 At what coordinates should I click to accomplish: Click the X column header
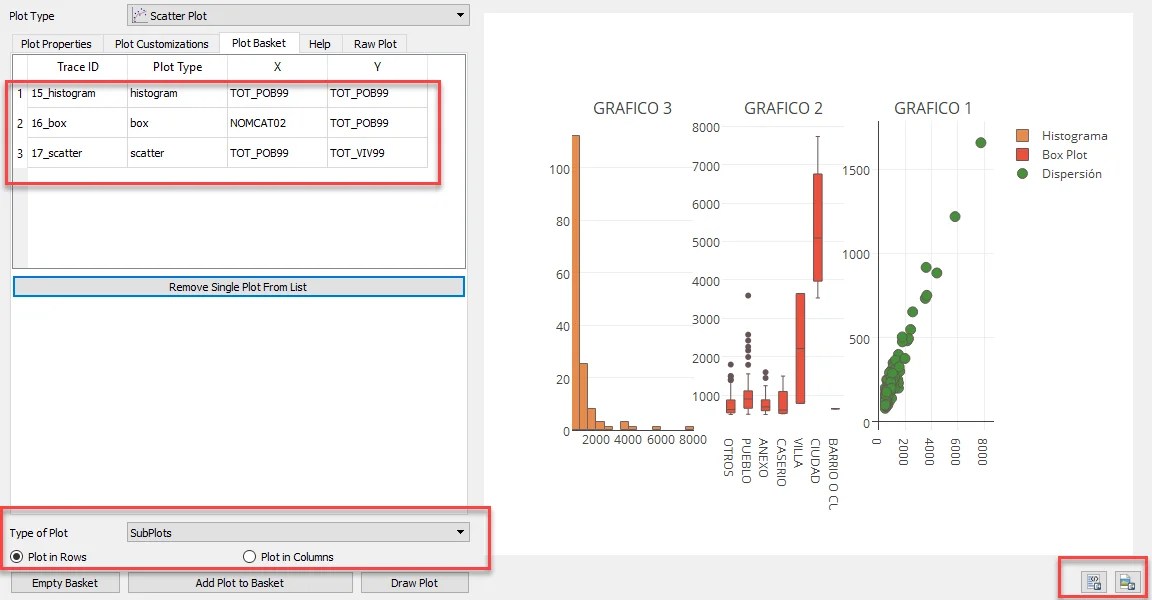[x=277, y=67]
